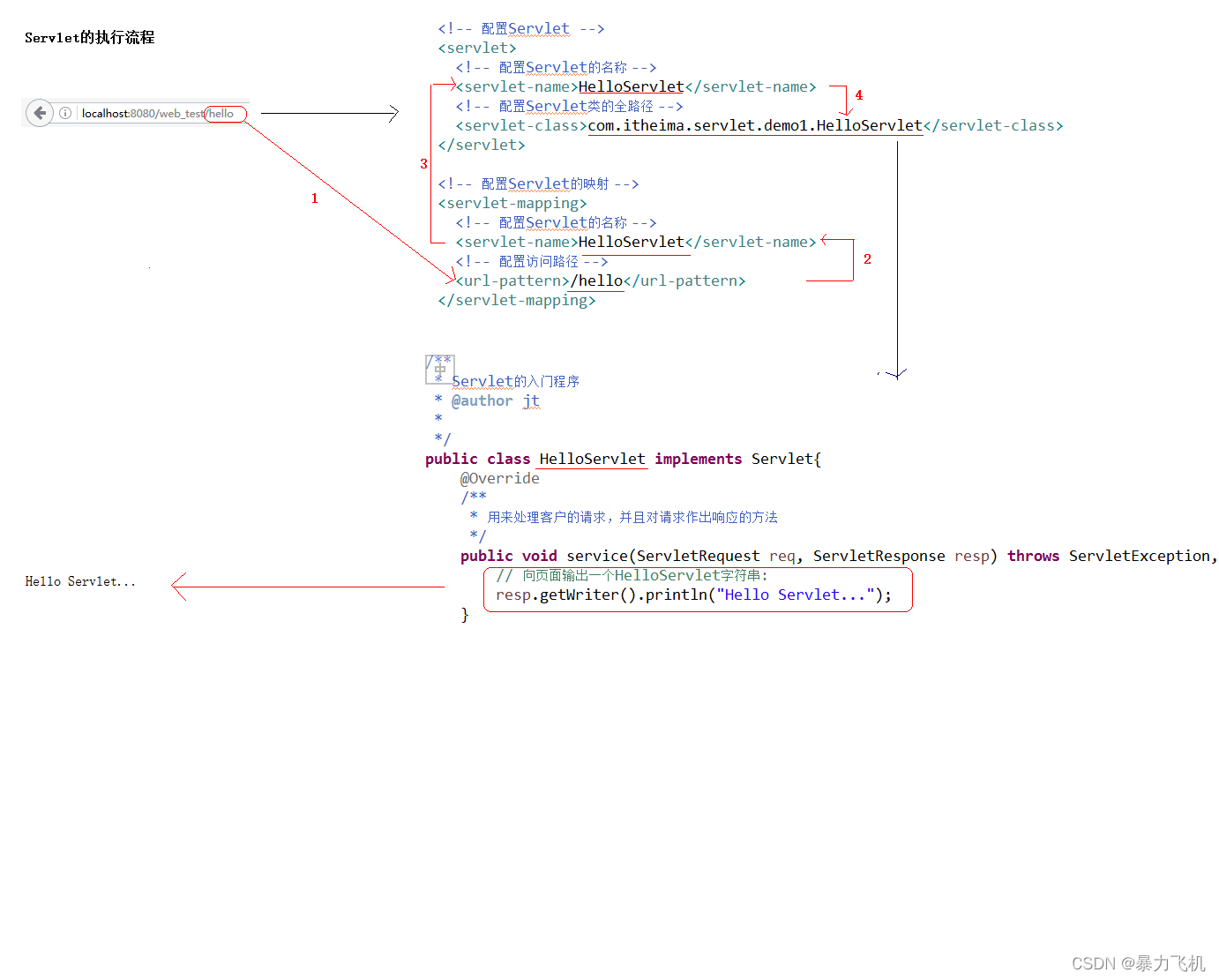1219x980 pixels.
Task: Select the circled /hello in the address bar
Action: (x=224, y=113)
